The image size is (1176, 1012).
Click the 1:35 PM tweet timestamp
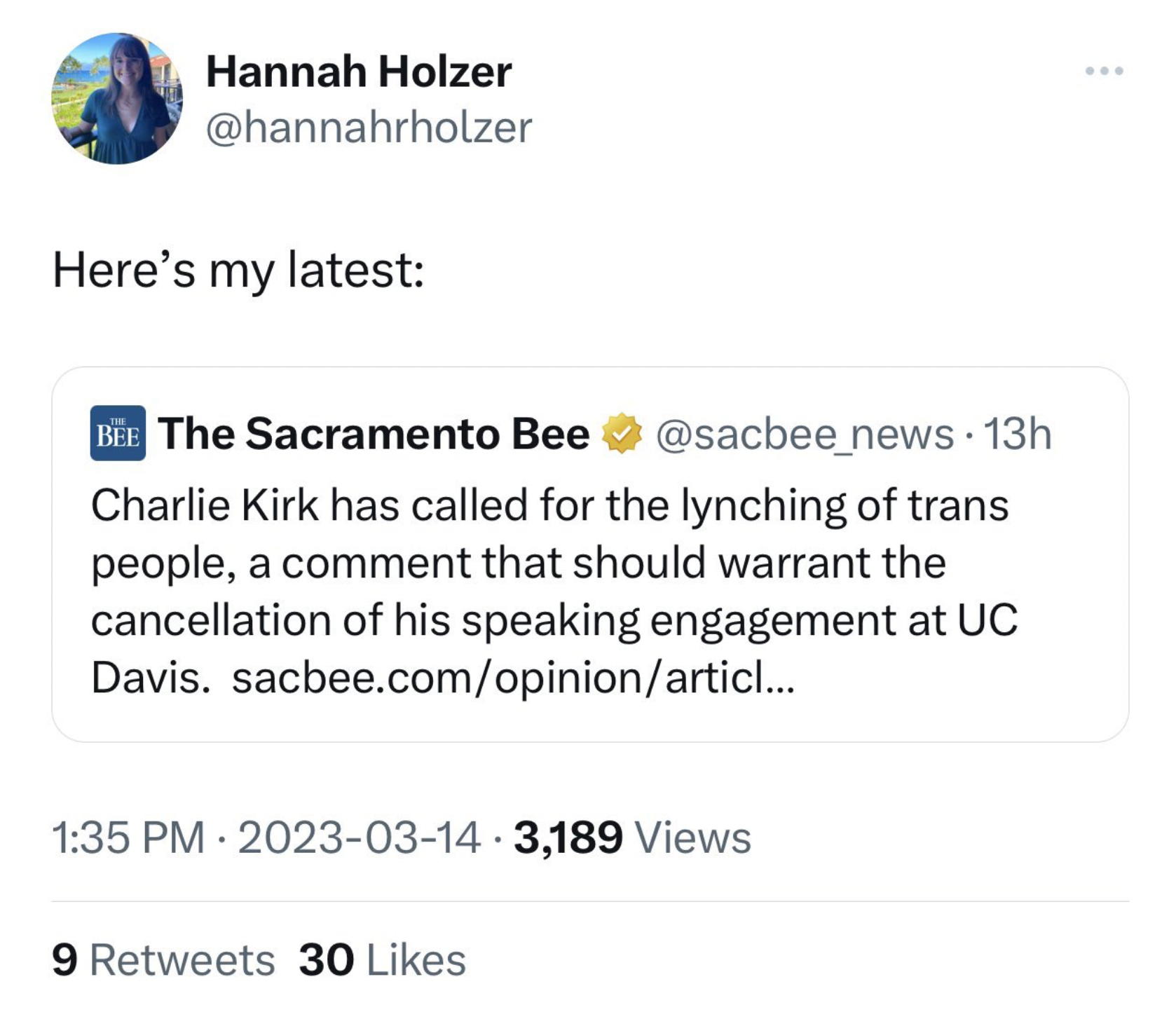pos(128,837)
